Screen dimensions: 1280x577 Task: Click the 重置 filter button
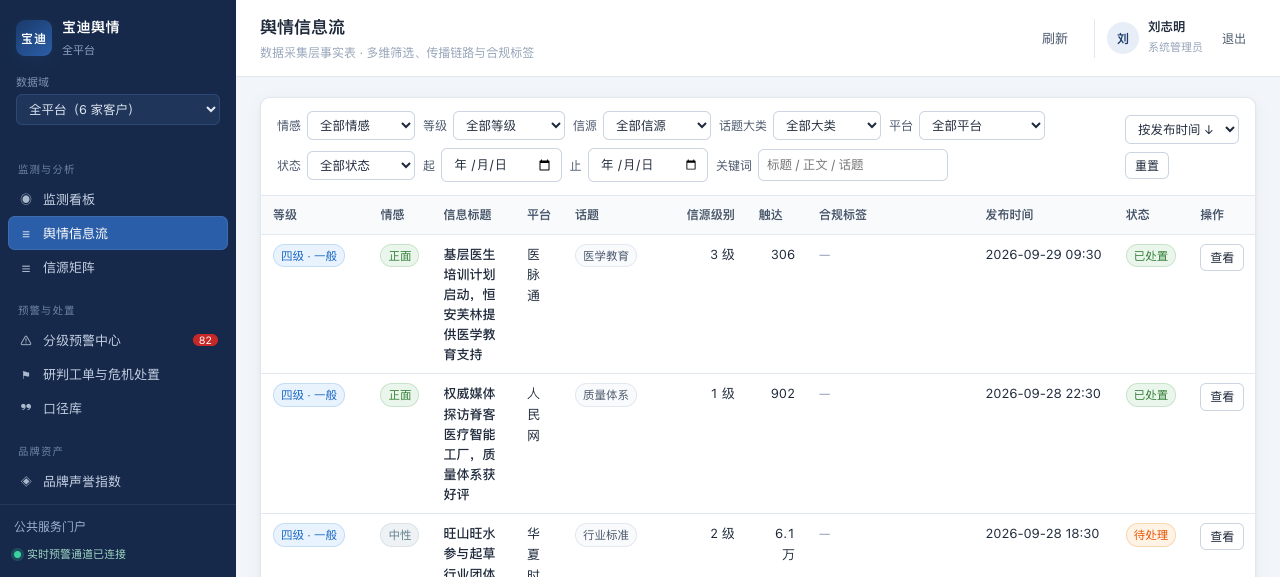tap(1147, 165)
